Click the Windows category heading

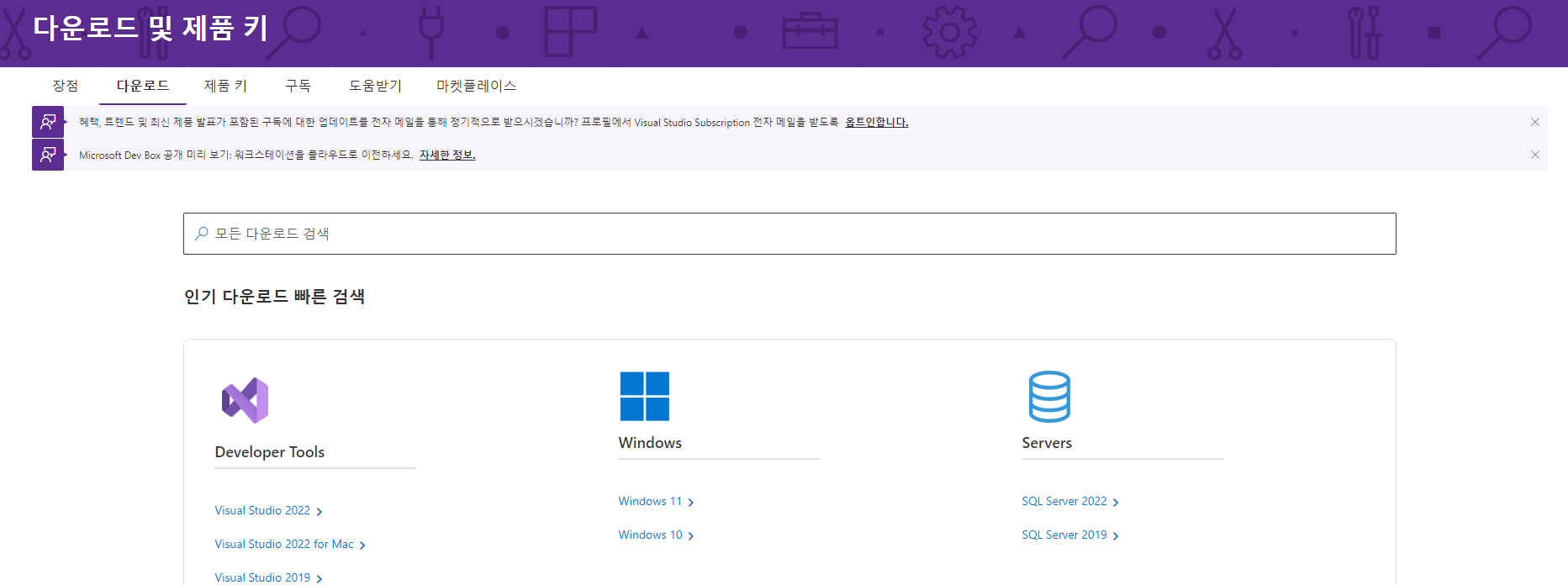650,443
